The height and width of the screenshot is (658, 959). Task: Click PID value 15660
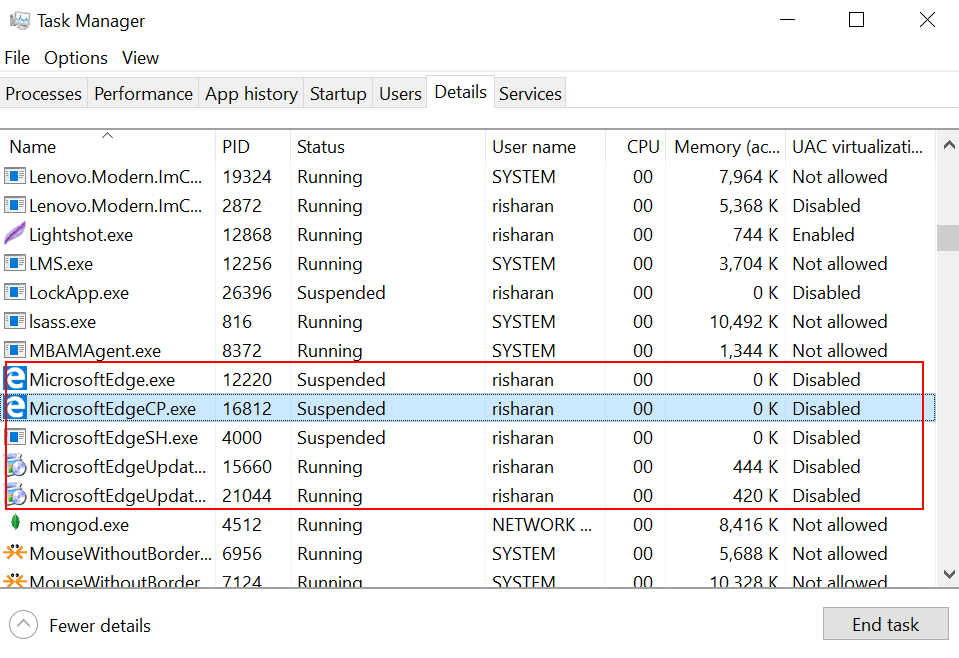coord(246,467)
